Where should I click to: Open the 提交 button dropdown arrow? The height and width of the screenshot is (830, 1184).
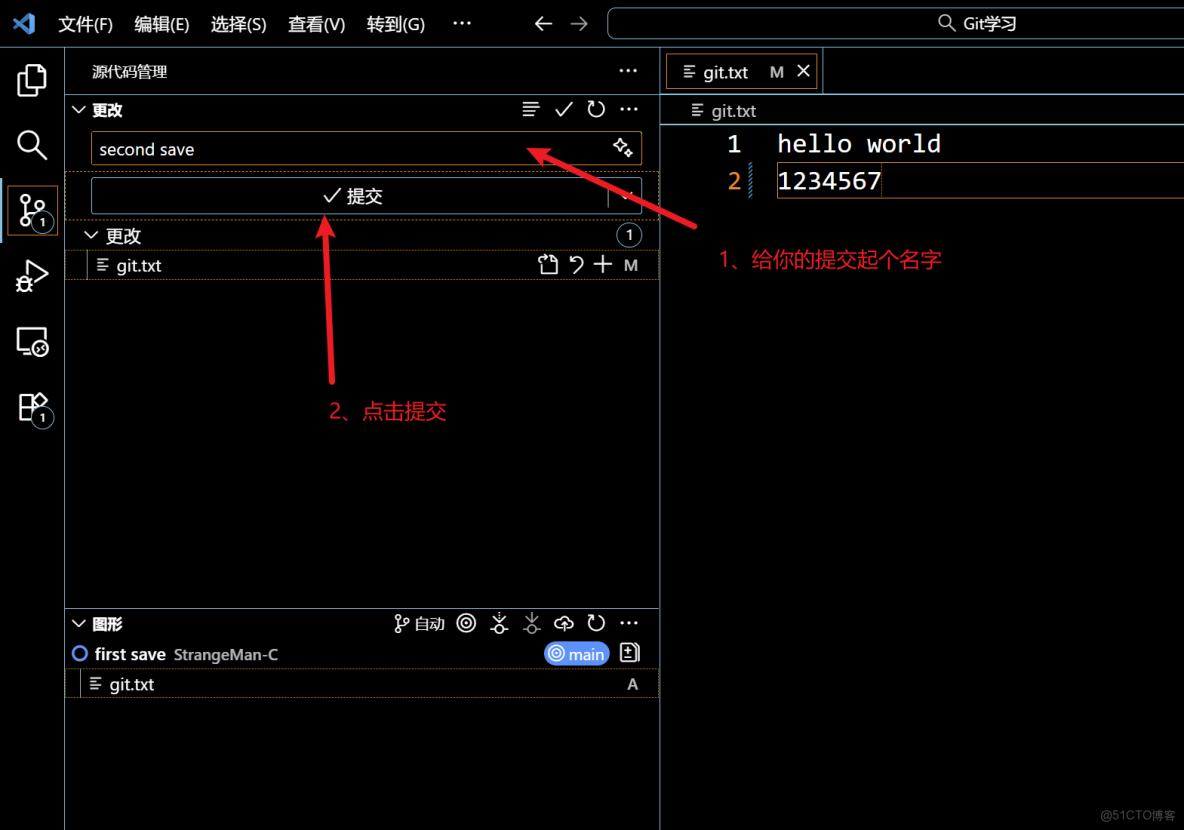[x=625, y=195]
